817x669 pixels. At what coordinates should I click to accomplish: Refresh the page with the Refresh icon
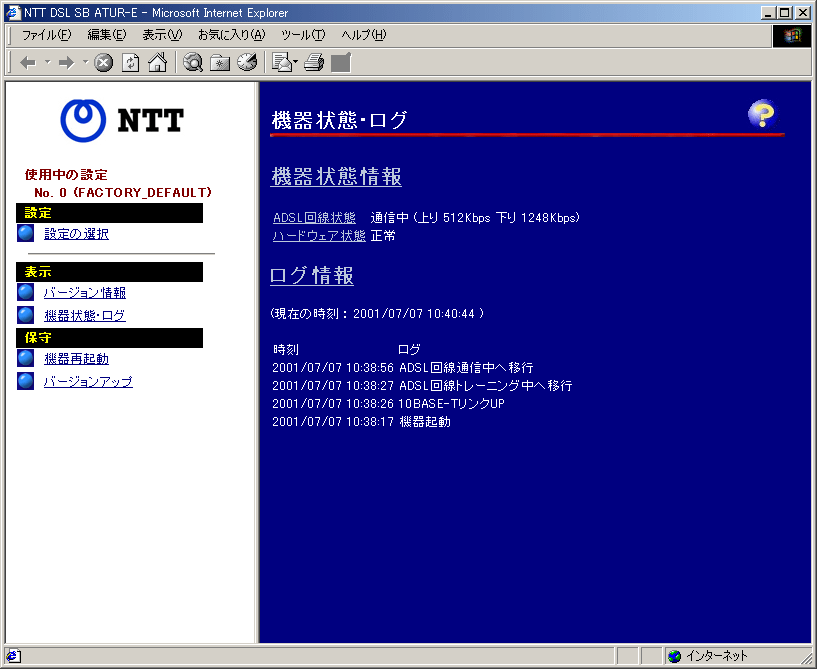(130, 63)
